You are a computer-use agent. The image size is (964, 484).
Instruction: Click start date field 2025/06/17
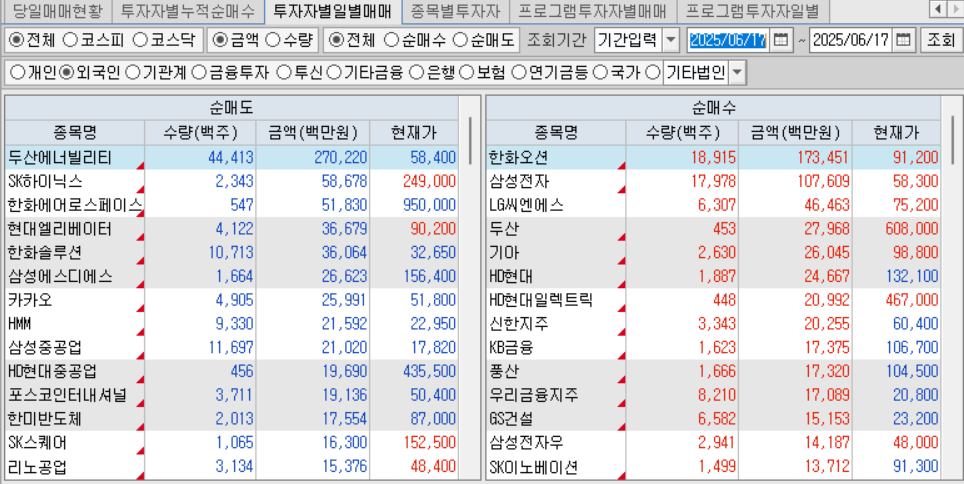pyautogui.click(x=729, y=41)
